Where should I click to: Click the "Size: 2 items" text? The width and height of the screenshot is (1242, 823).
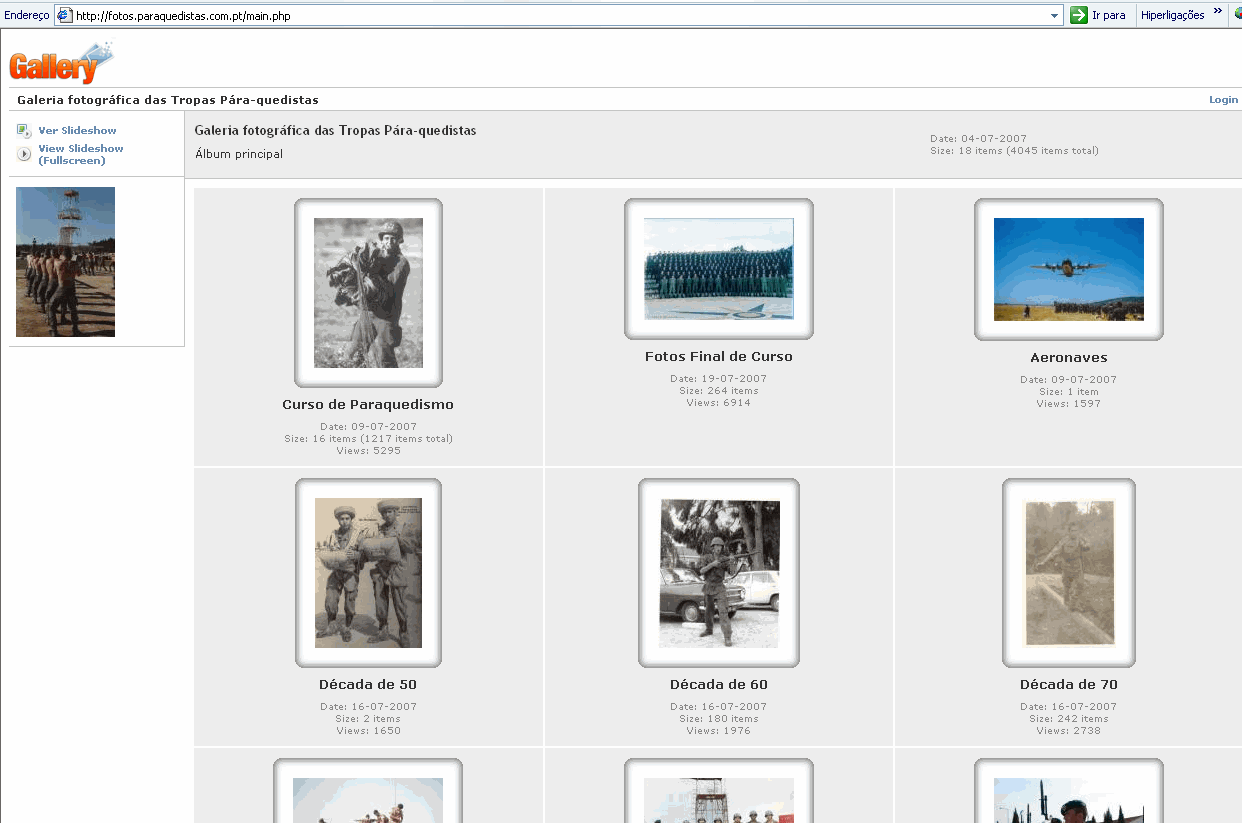pos(368,719)
